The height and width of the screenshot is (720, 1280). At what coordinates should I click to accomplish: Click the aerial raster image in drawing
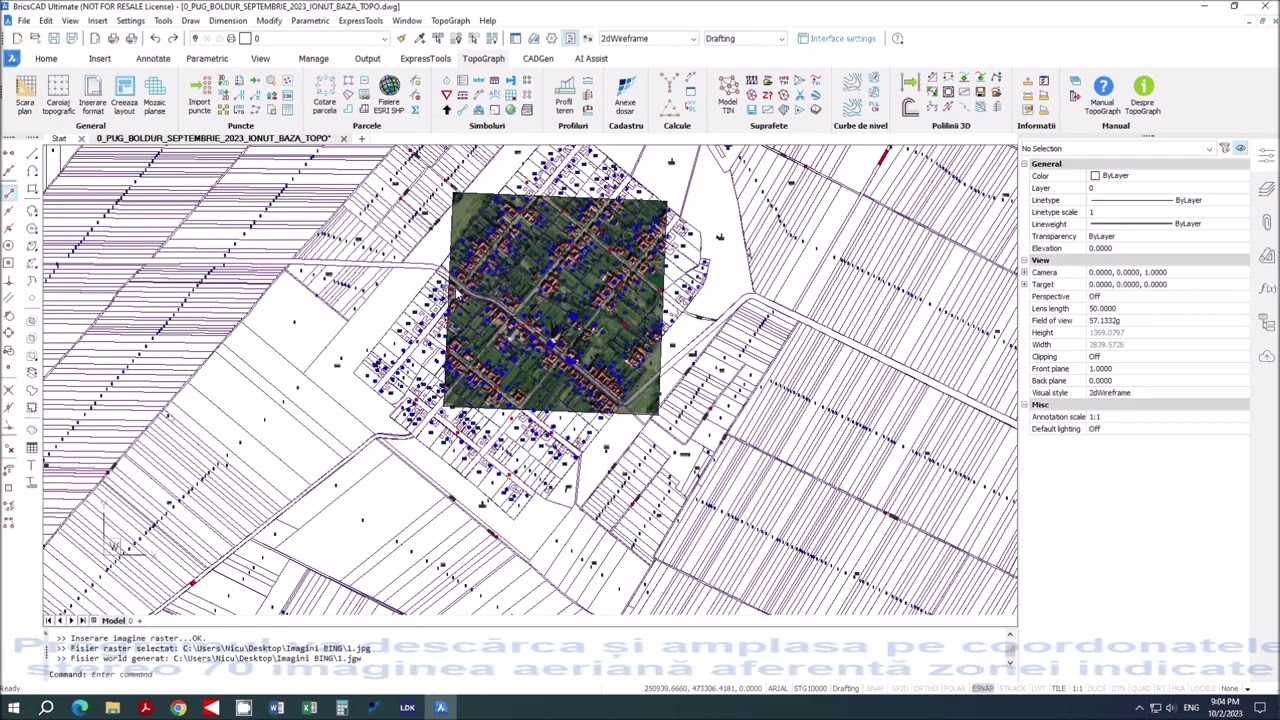pos(556,306)
